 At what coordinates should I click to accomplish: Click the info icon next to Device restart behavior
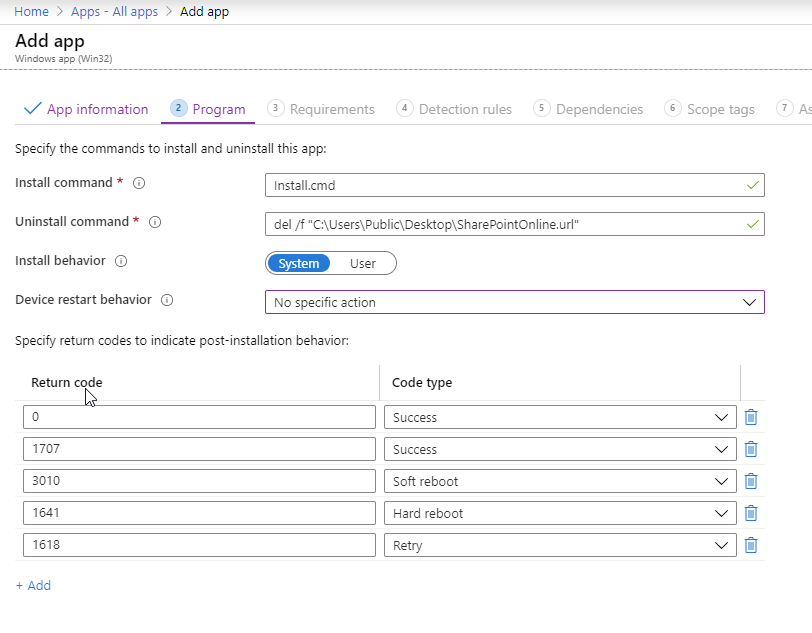tap(167, 300)
